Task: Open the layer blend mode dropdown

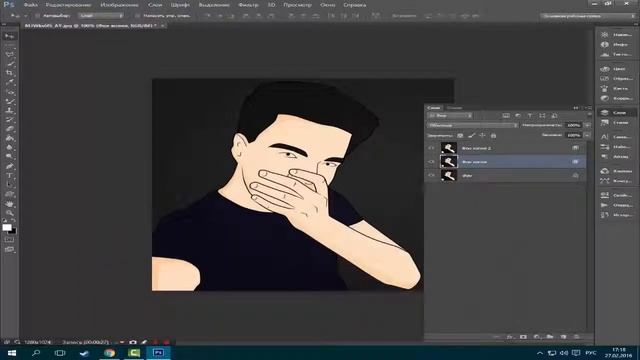Action: (x=473, y=126)
